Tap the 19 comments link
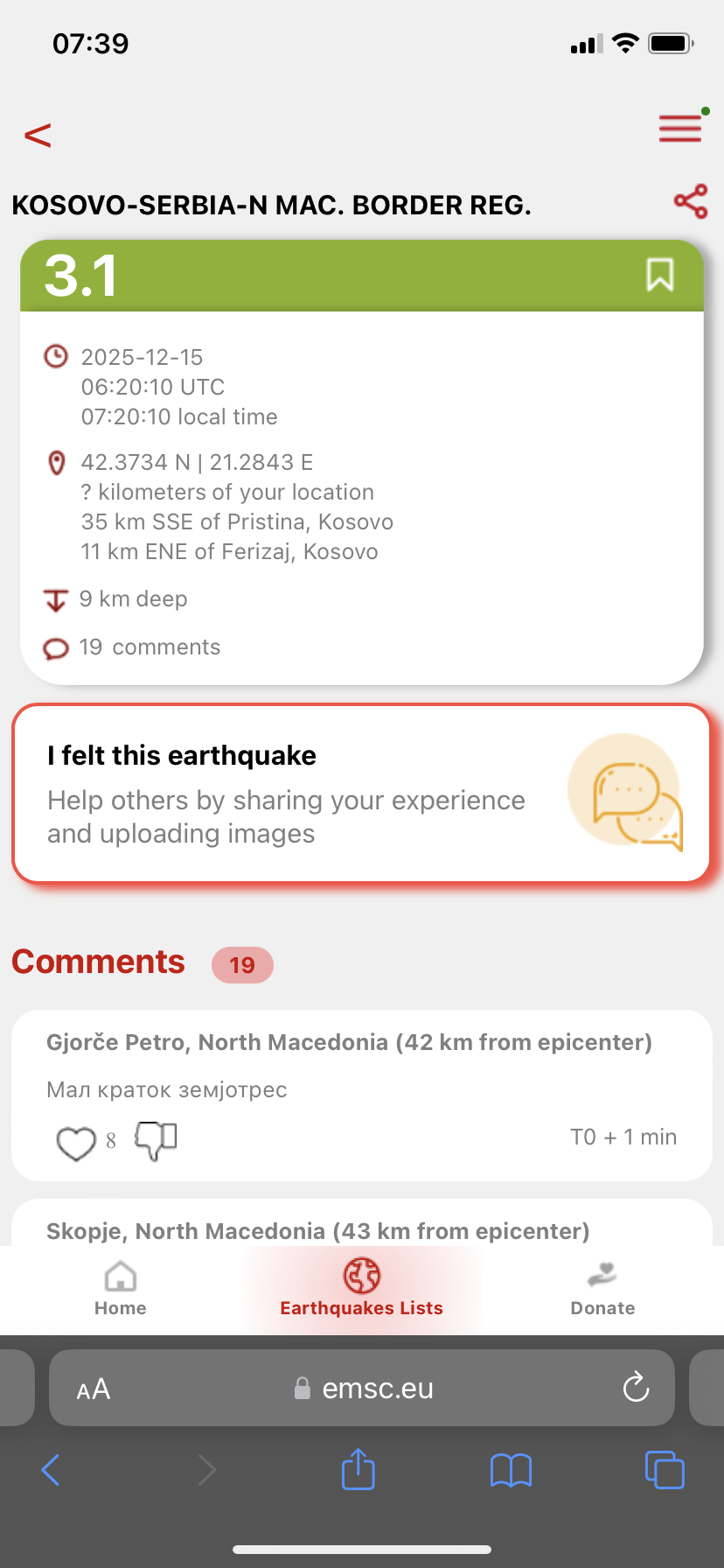 [149, 647]
